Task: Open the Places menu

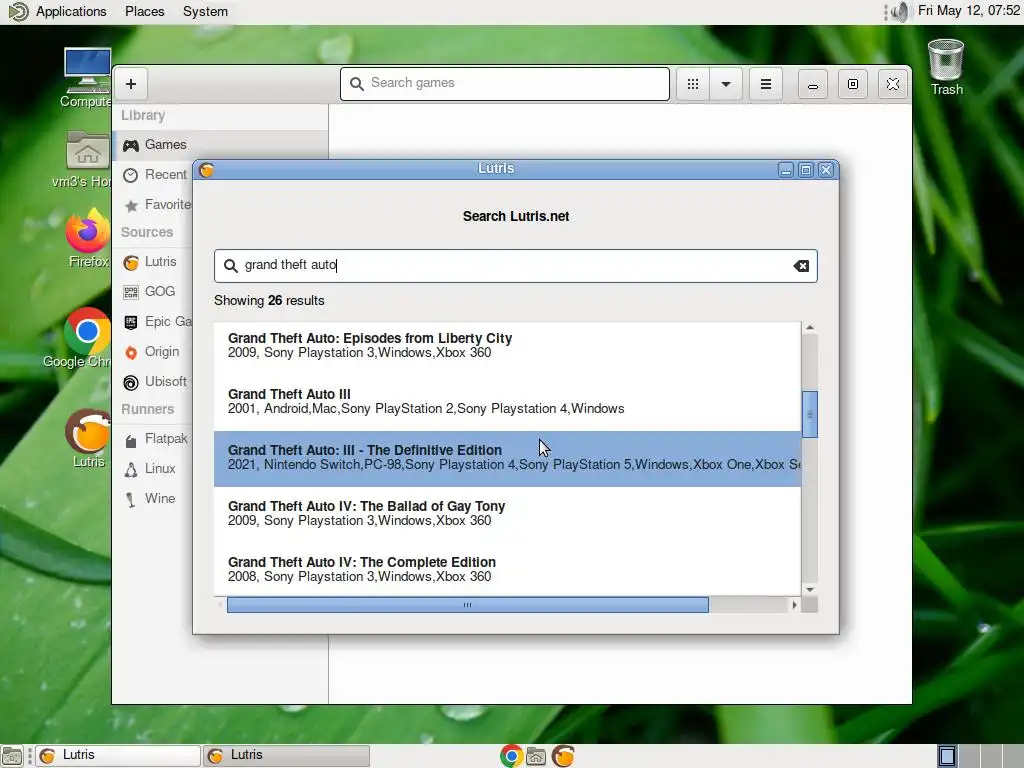Action: (x=145, y=12)
